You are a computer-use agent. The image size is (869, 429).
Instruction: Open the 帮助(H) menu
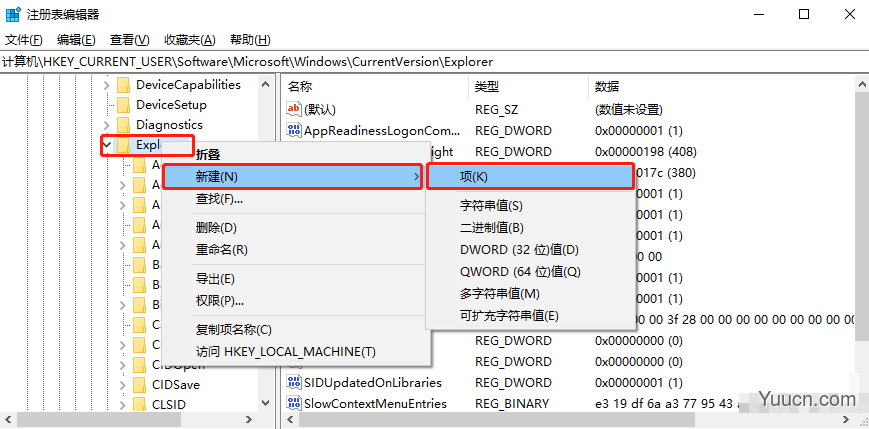click(250, 40)
